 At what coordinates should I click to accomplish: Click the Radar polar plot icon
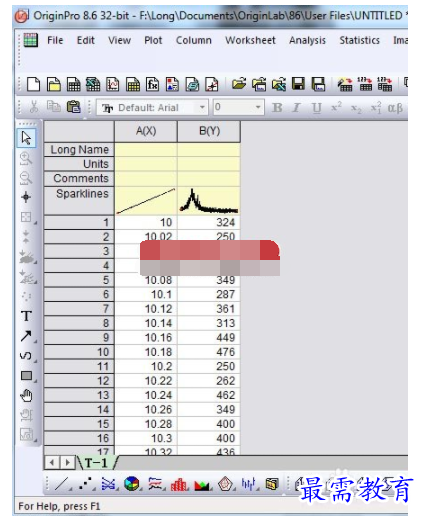point(225,484)
